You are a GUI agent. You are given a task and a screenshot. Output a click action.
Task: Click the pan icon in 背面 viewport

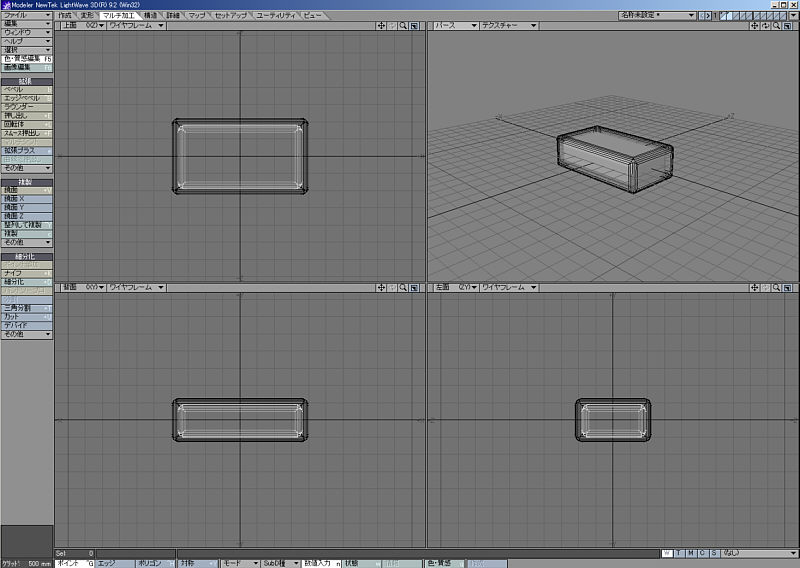381,287
